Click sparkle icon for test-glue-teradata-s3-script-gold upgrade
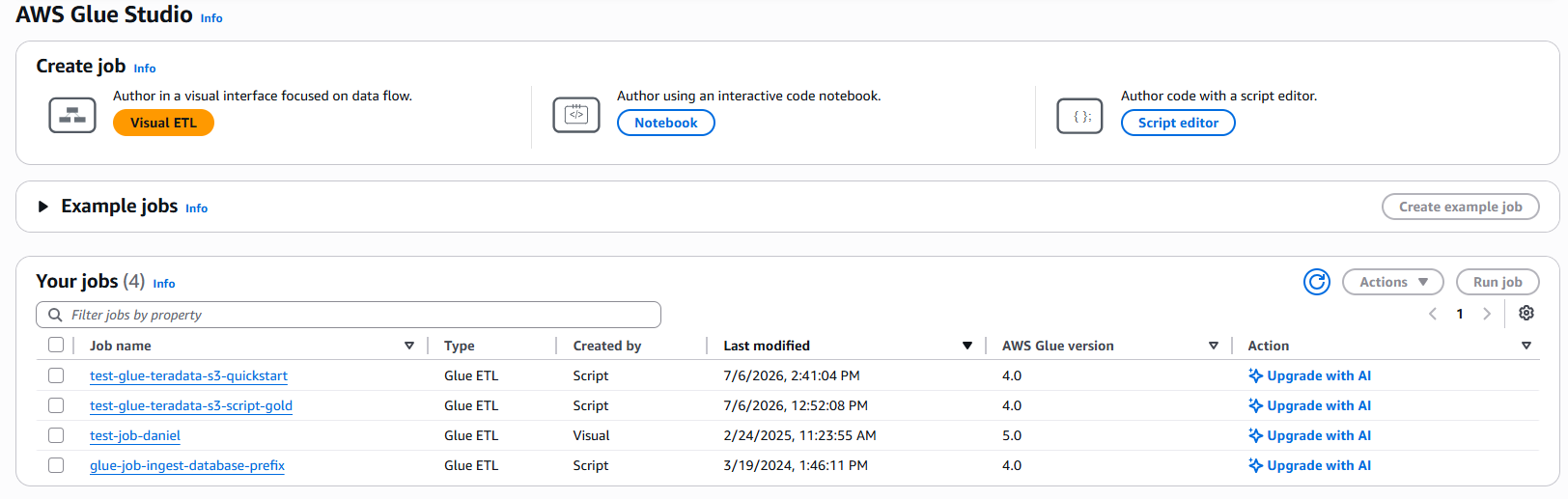1568x499 pixels. [x=1255, y=405]
